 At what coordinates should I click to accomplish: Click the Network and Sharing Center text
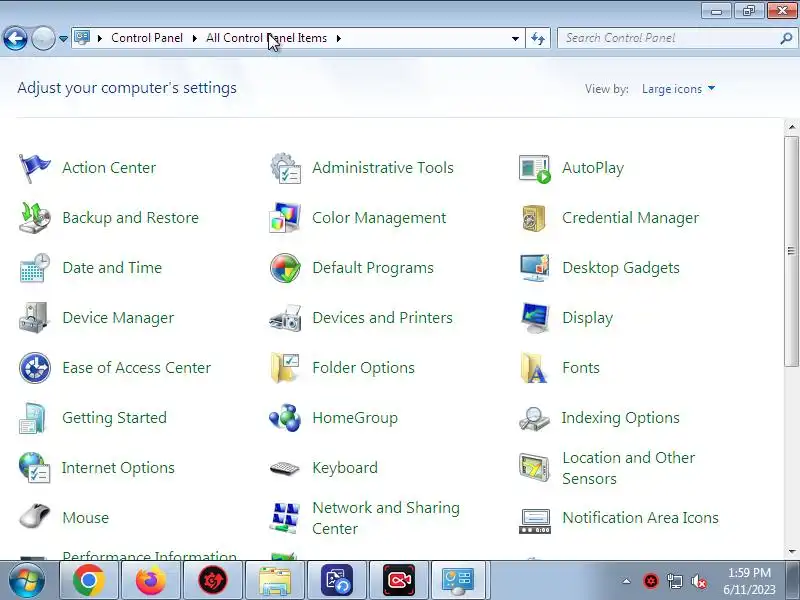[386, 518]
